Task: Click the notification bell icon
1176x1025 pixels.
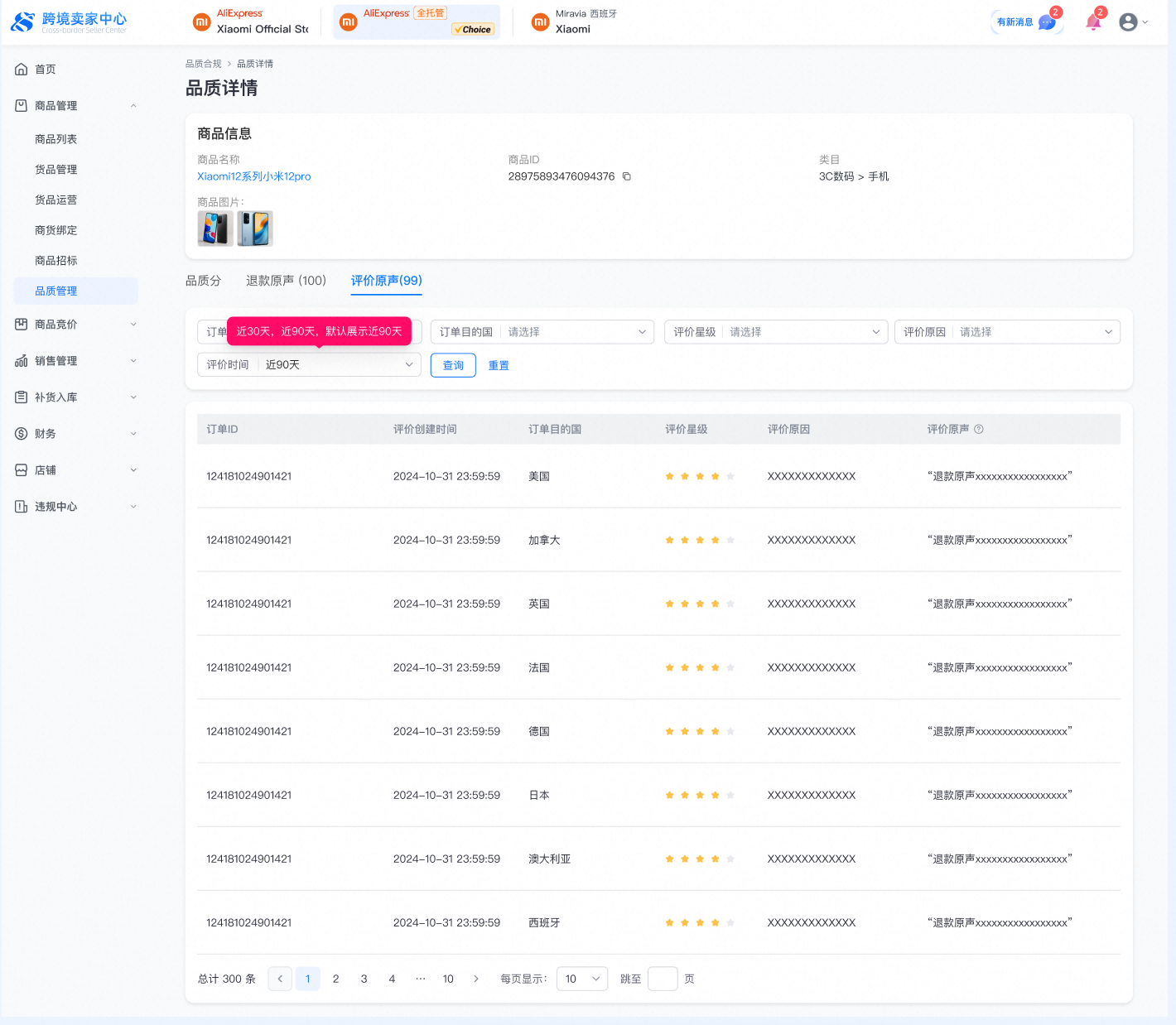Action: click(1093, 22)
